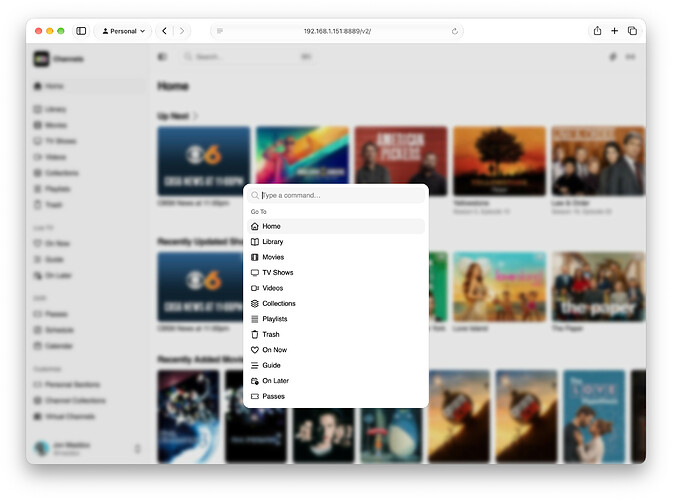Open the Love Island thumbnail
Screen dimensions: 673x500
[x=500, y=287]
